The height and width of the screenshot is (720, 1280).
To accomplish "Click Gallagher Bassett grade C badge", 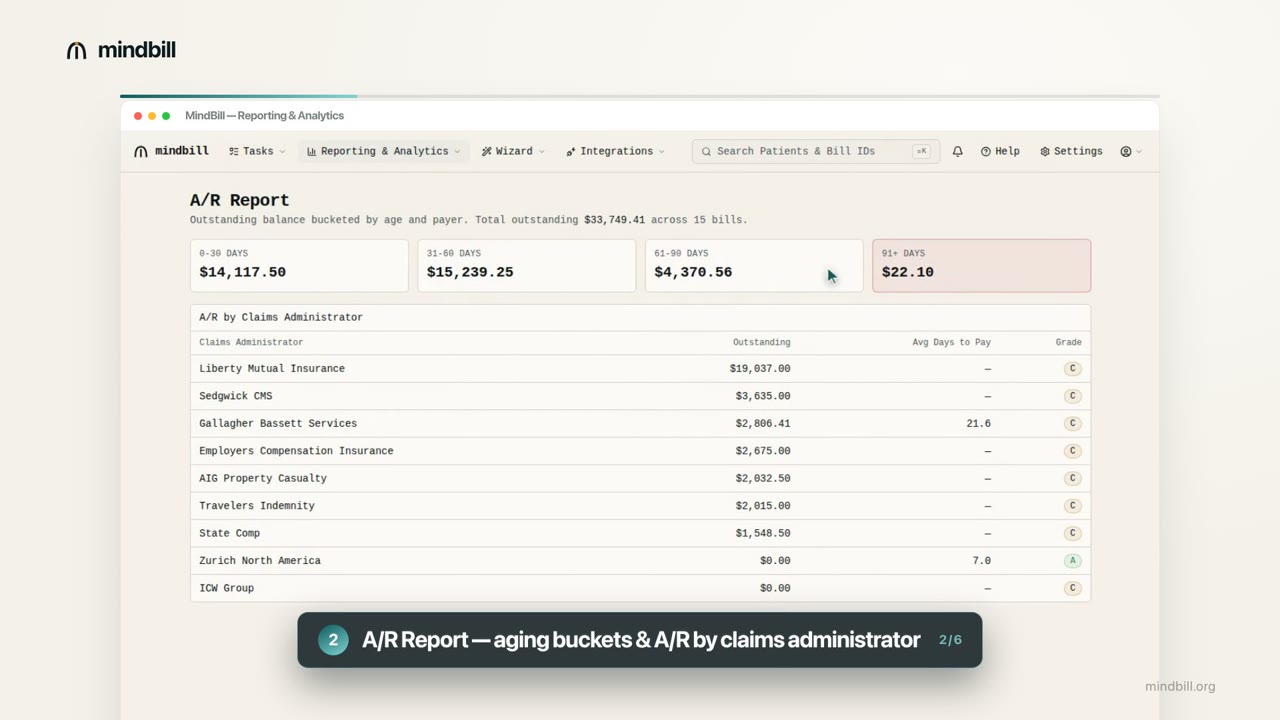I will 1073,424.
